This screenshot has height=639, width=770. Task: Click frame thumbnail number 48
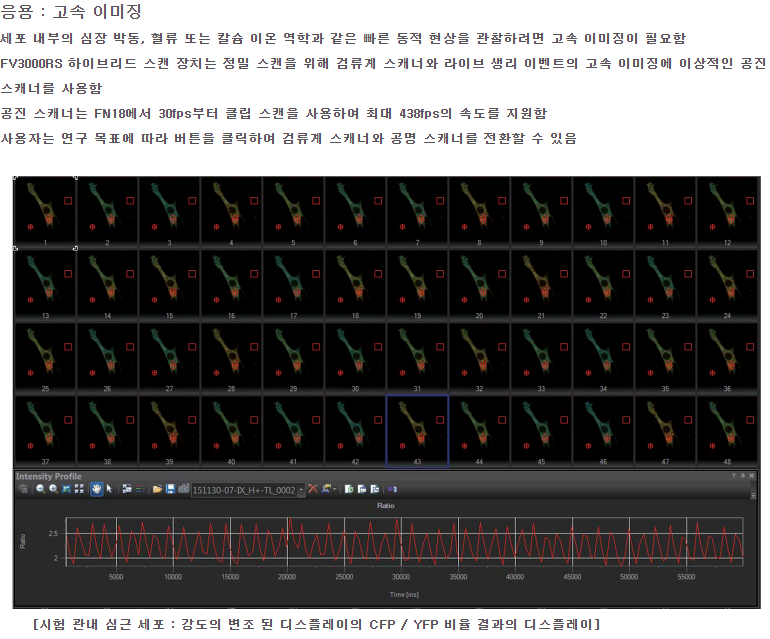(727, 430)
